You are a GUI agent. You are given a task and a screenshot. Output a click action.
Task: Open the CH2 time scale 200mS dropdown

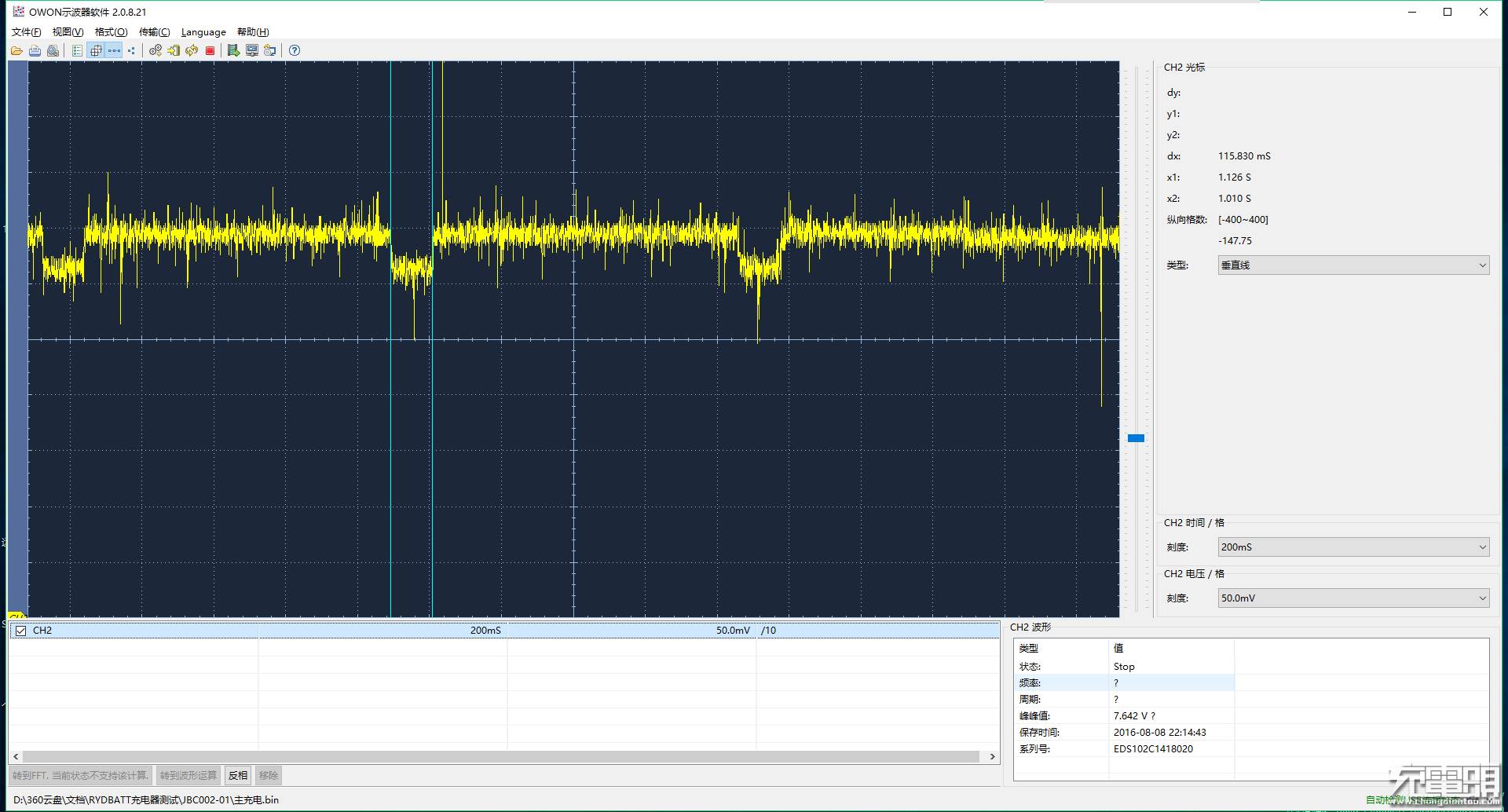(x=1353, y=547)
